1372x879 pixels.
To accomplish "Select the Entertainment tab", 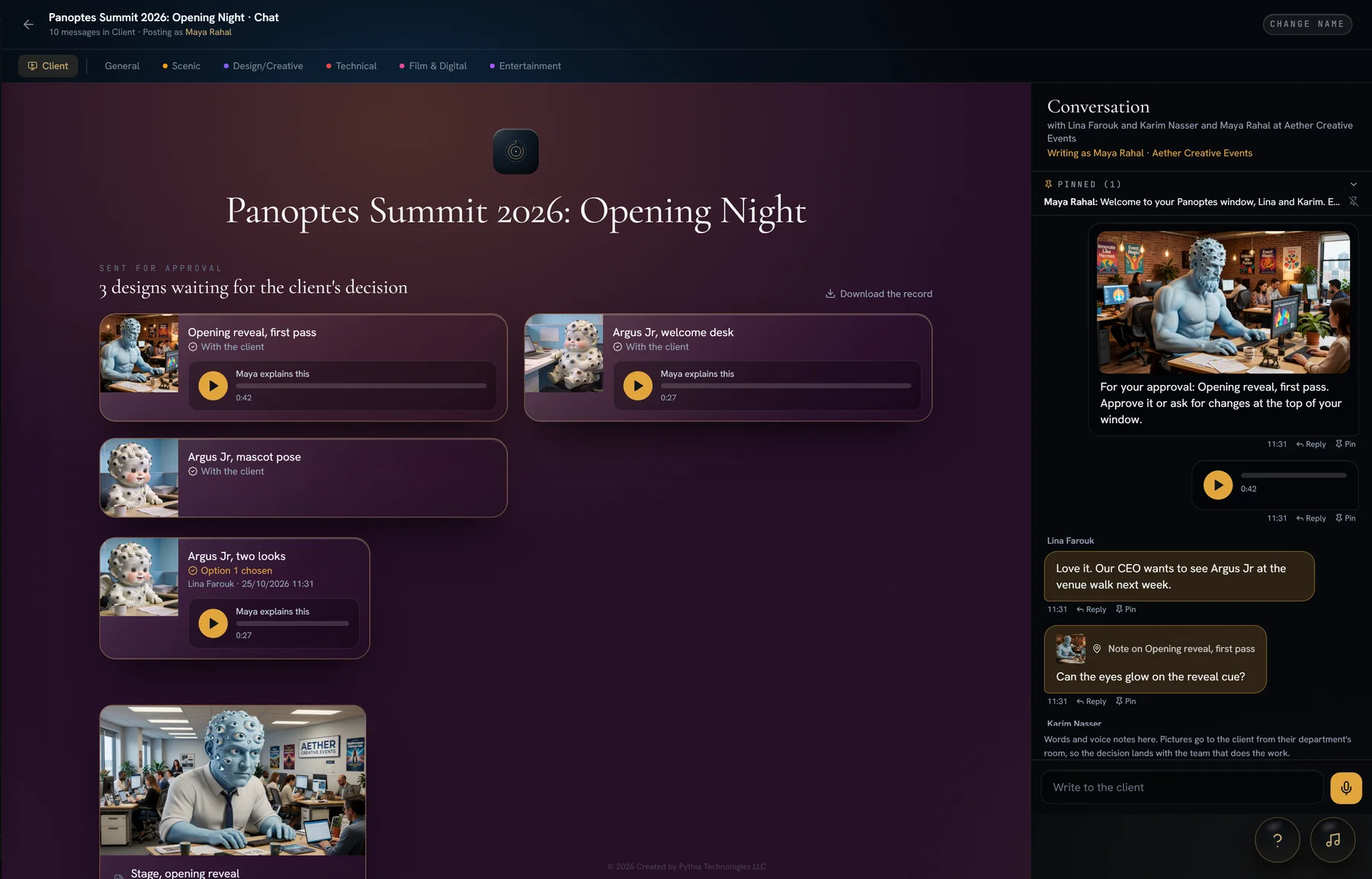I will 525,66.
